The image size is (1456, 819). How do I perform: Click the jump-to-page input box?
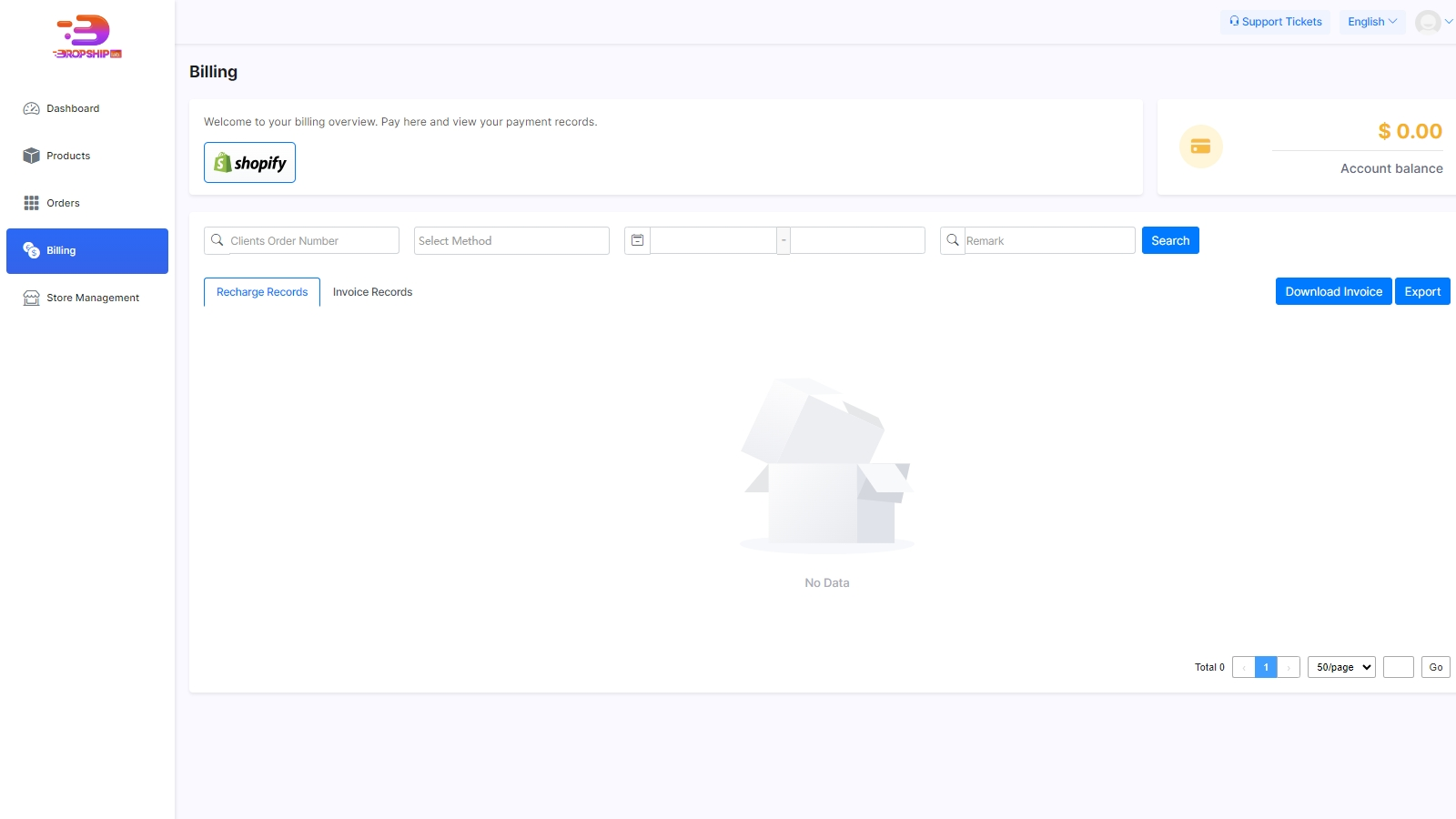click(x=1399, y=667)
